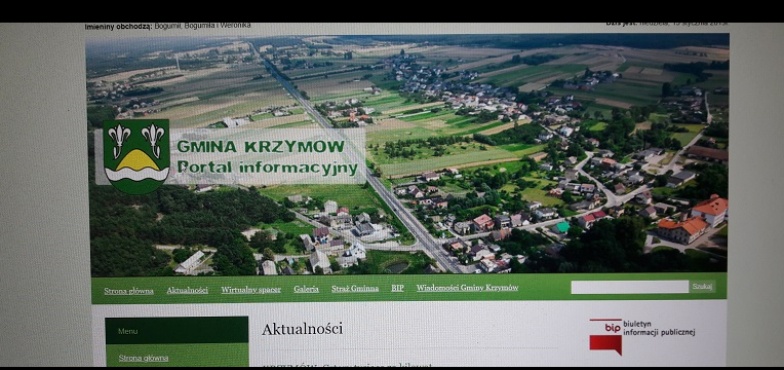
Task: Open the Galeria menu item
Action: (306, 289)
